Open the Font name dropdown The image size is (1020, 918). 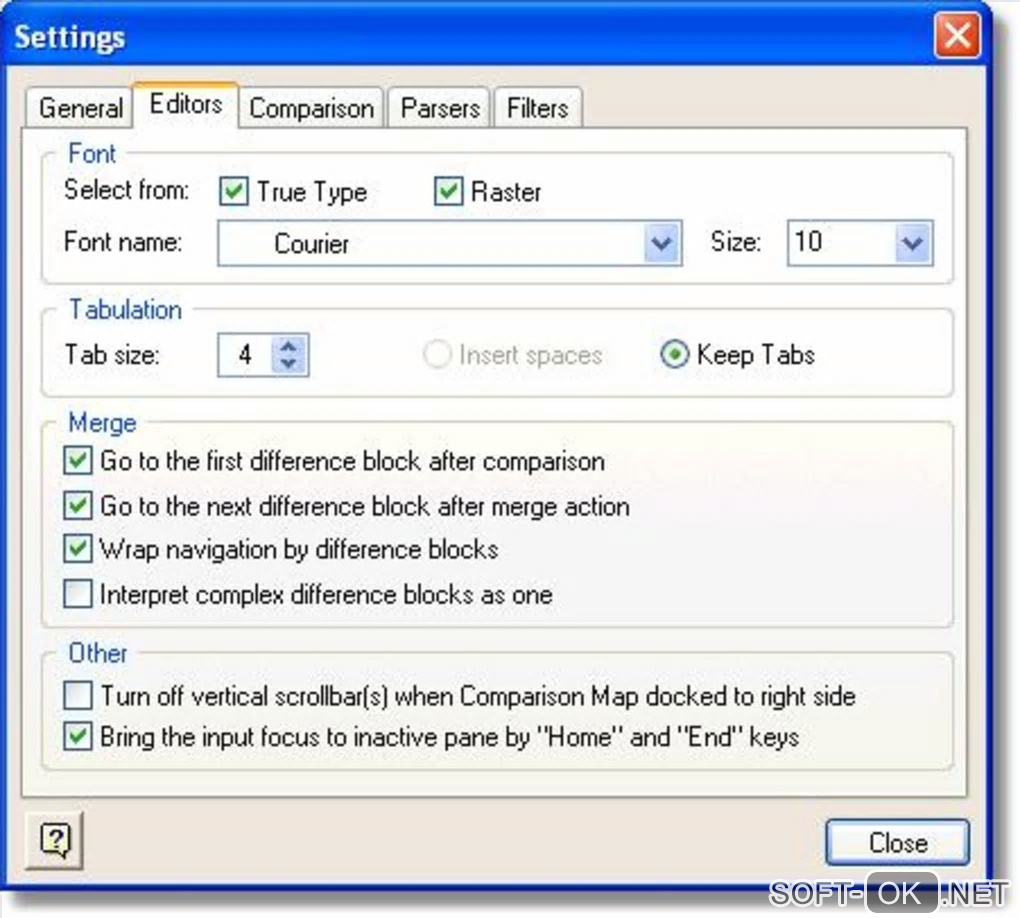click(660, 244)
